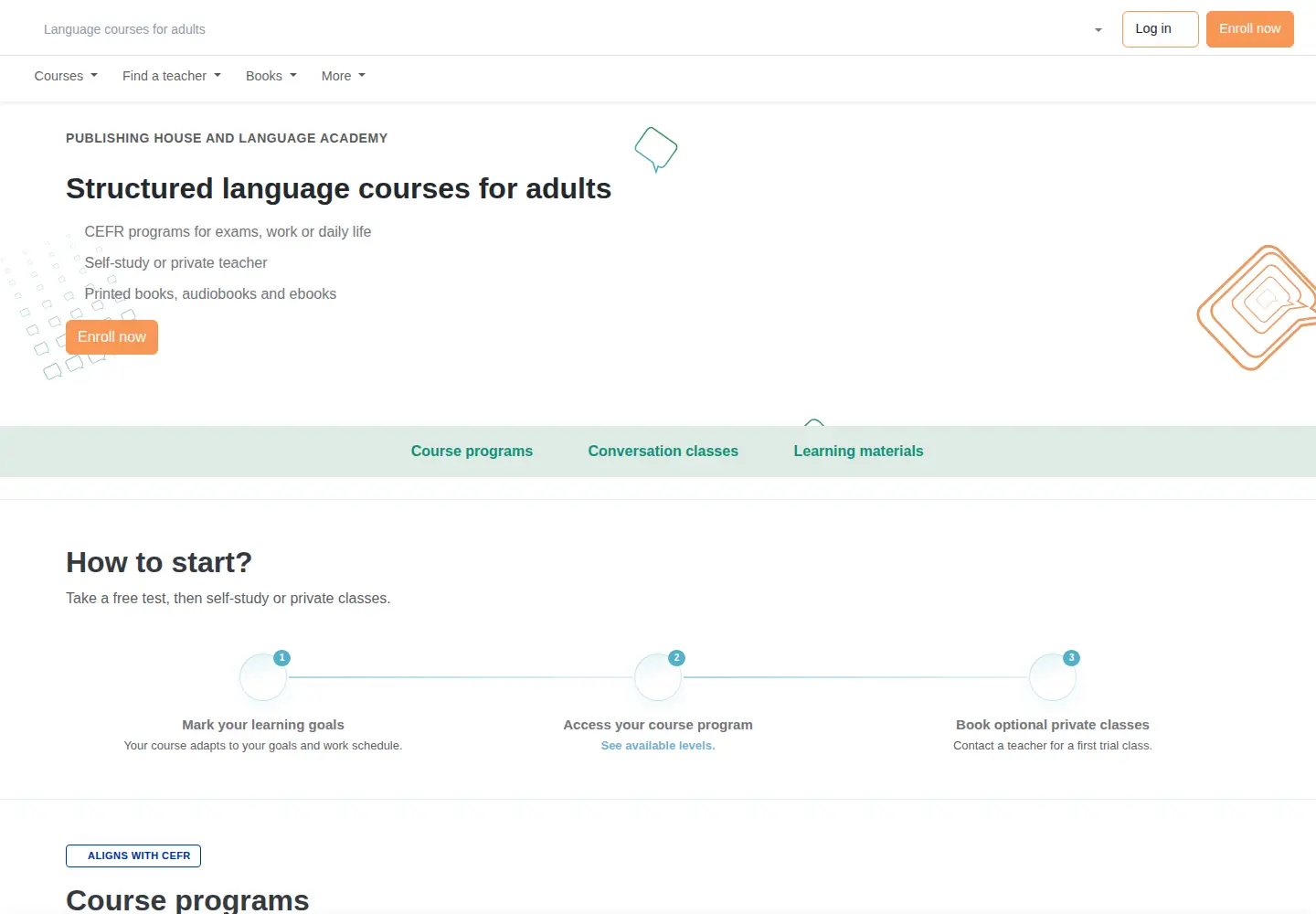Go to the Course programs tab
This screenshot has width=1316, height=914.
coord(472,452)
